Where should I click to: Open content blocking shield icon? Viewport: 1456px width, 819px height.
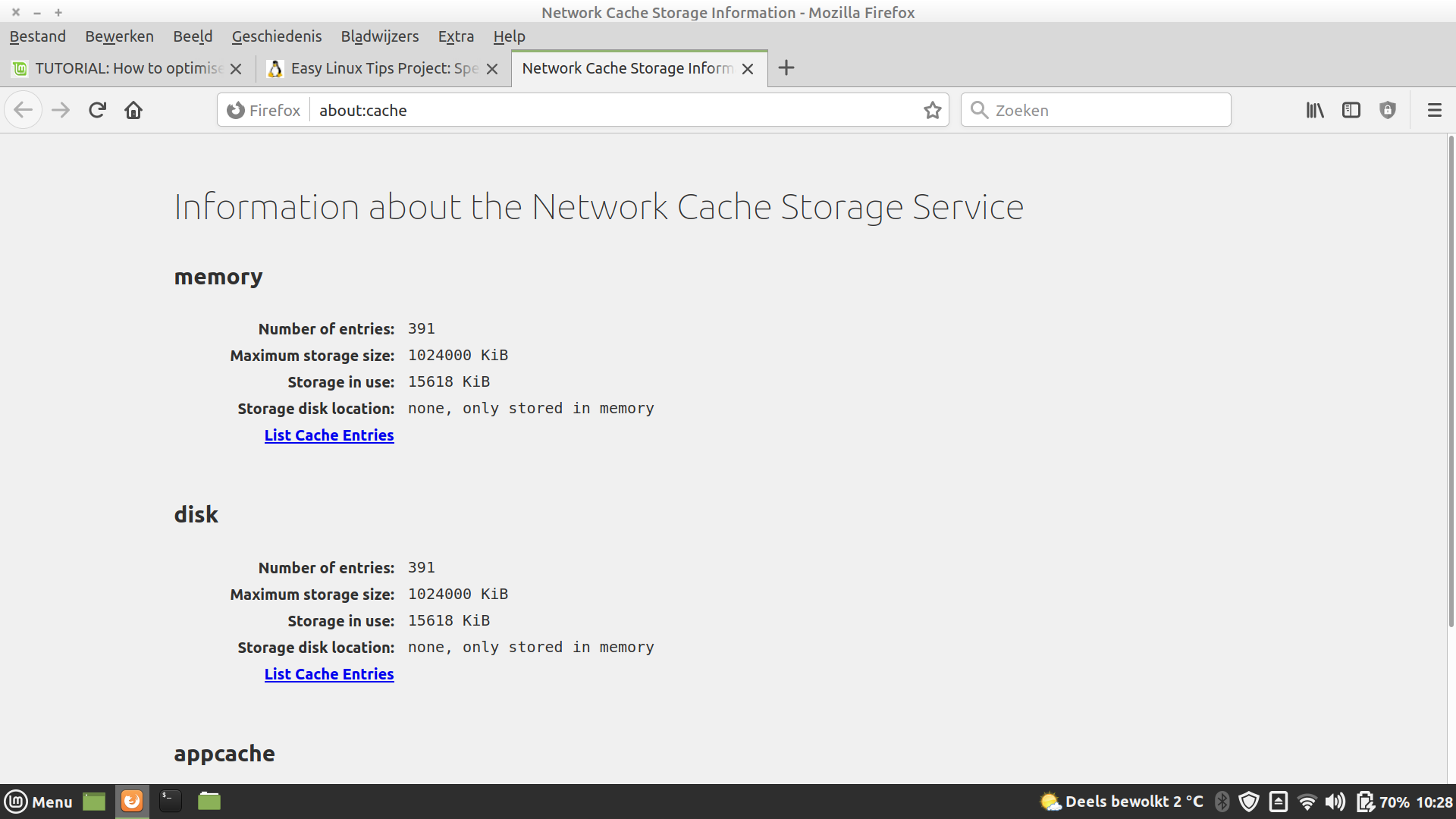coord(1387,110)
